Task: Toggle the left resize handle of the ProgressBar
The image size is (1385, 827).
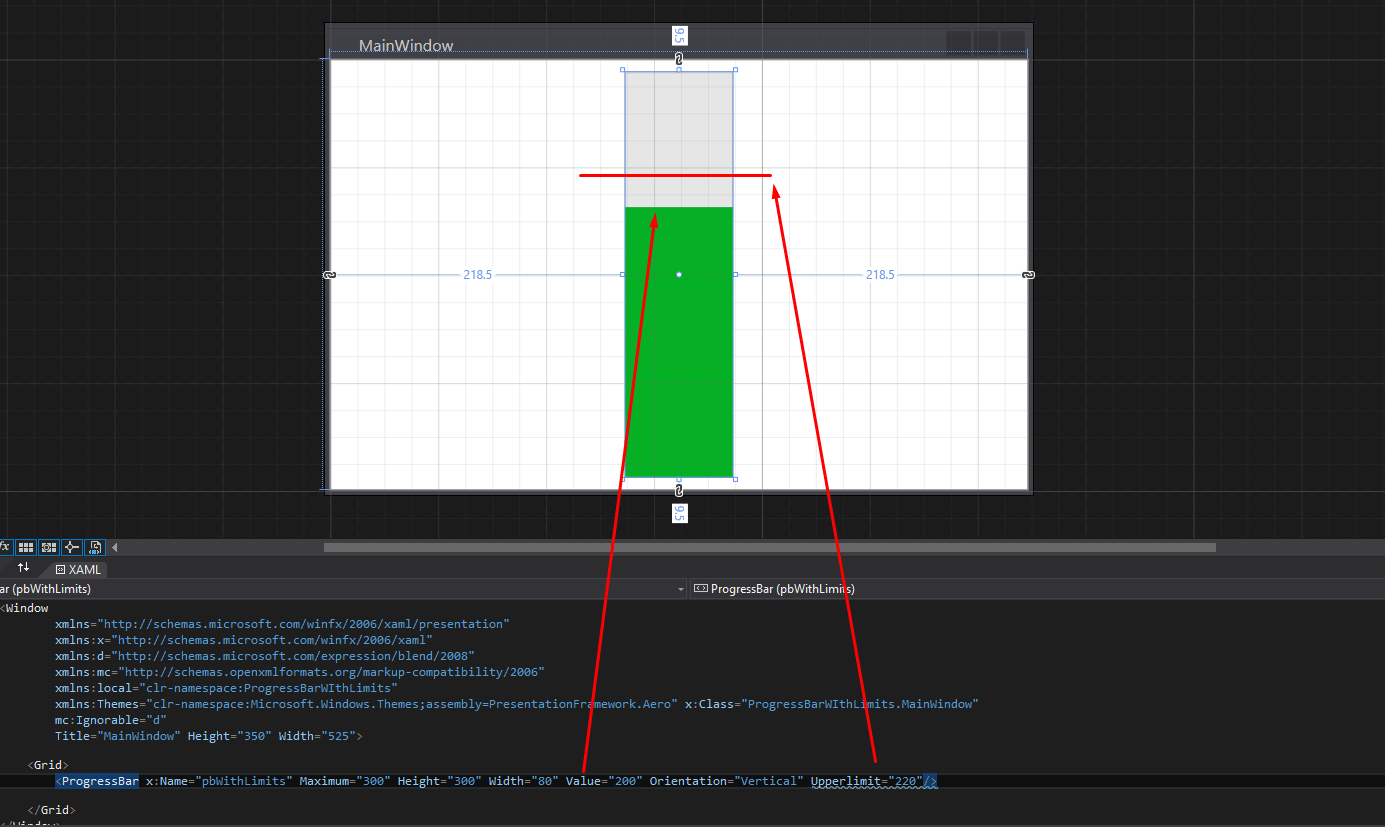Action: tap(624, 274)
